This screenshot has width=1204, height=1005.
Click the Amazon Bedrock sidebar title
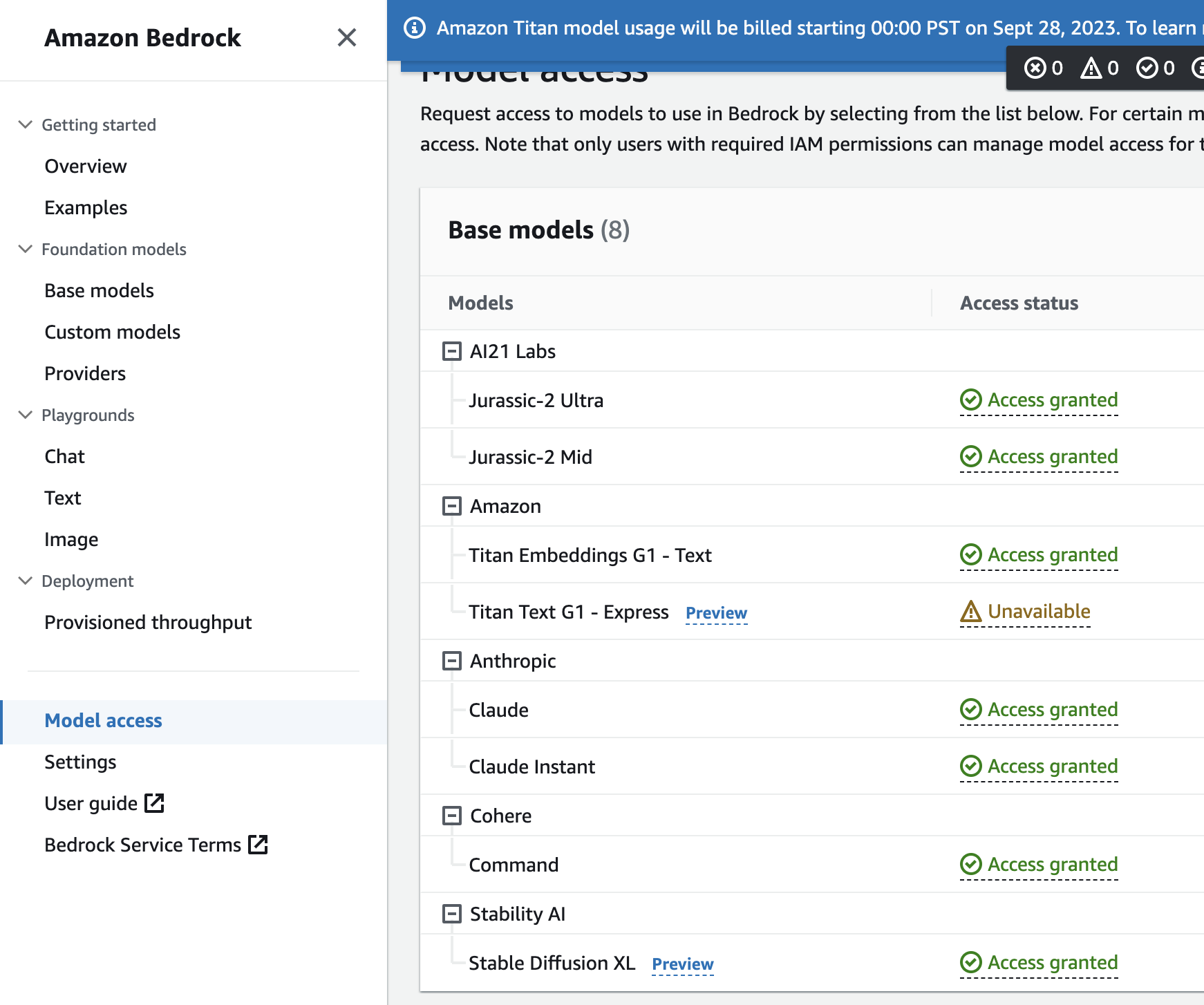coord(142,37)
